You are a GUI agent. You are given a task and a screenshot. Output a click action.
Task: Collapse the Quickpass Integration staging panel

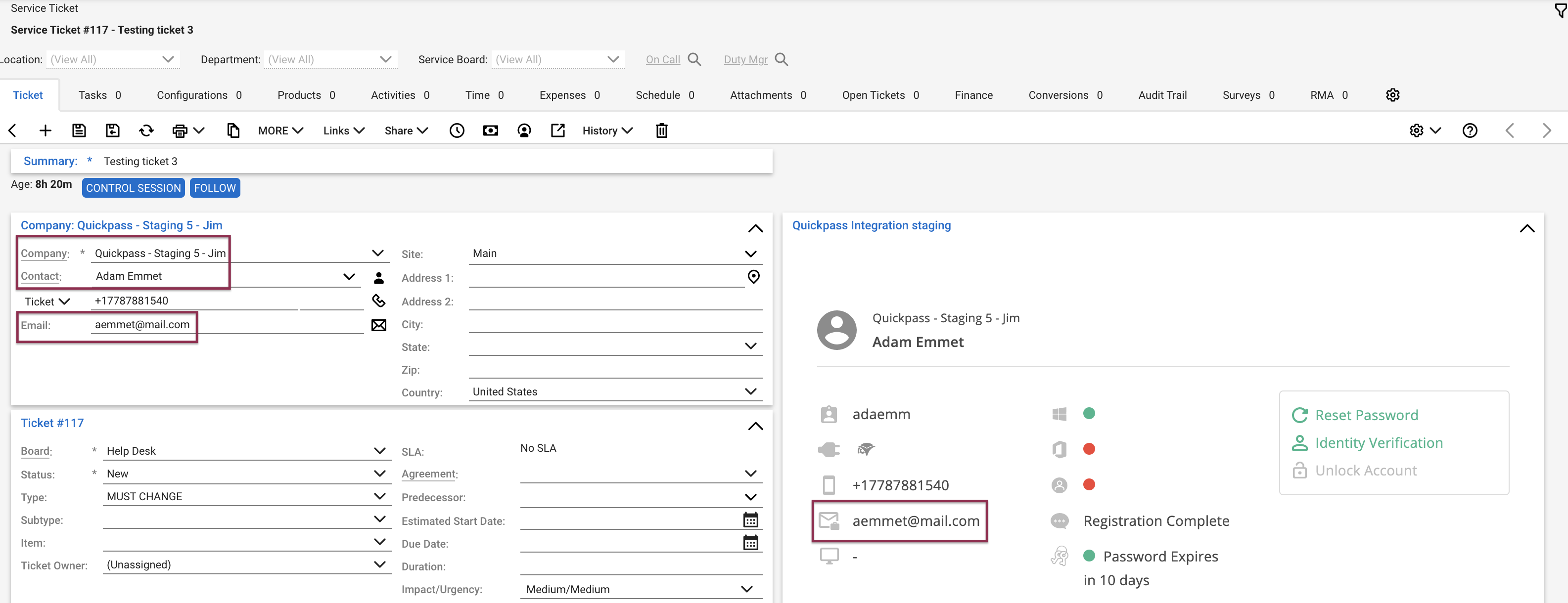1528,228
